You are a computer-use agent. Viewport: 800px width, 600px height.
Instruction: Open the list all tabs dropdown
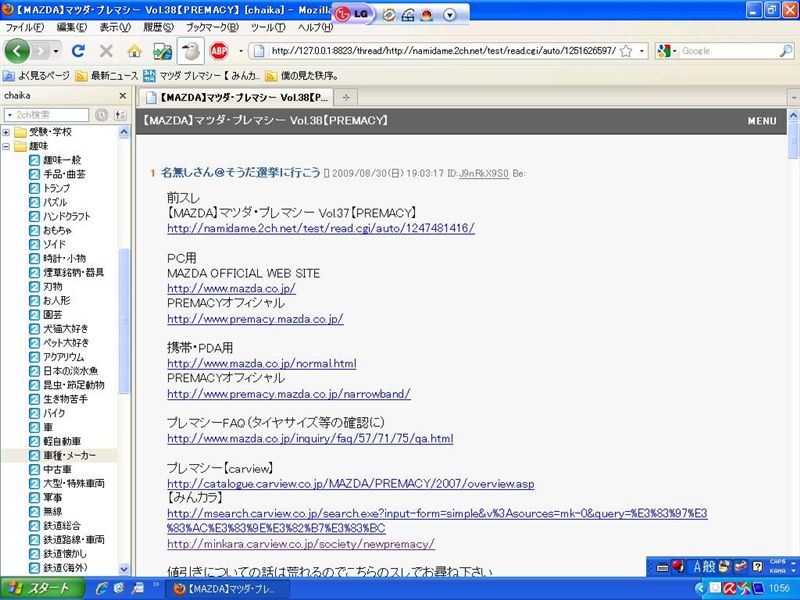[x=793, y=97]
